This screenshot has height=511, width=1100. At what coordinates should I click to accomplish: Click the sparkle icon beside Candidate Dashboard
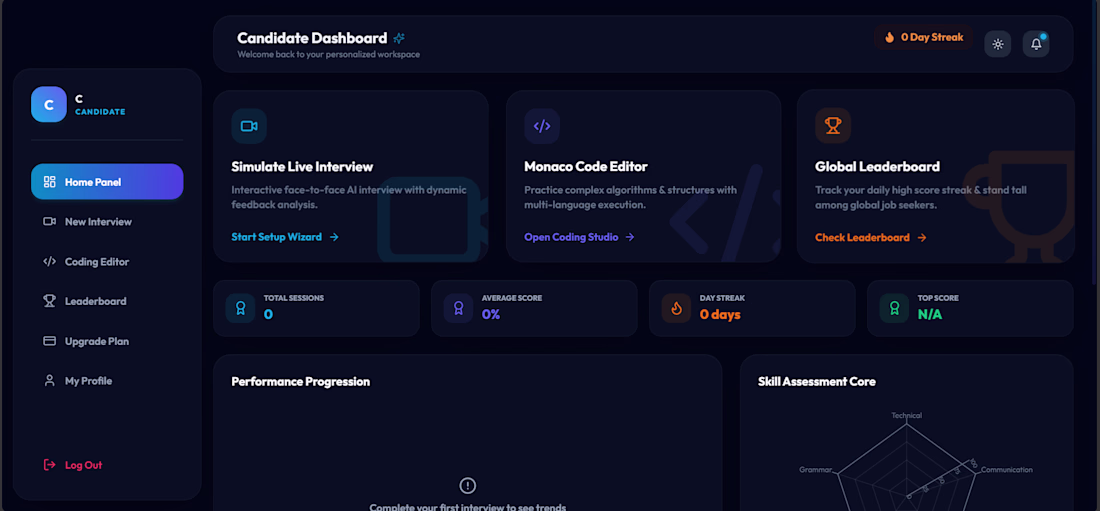[399, 38]
